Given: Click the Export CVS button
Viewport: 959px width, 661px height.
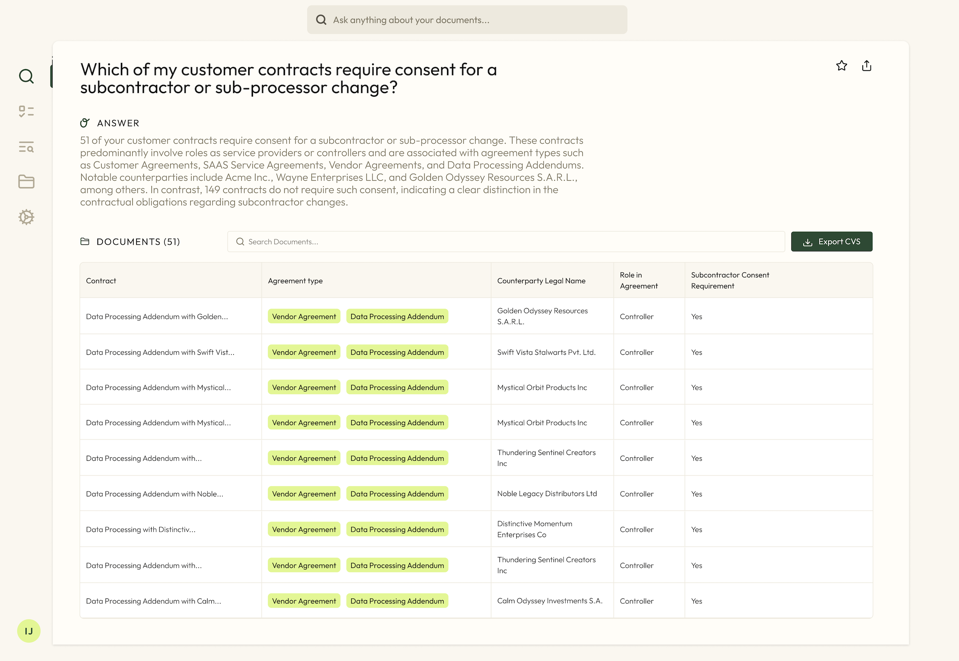Looking at the screenshot, I should [831, 242].
